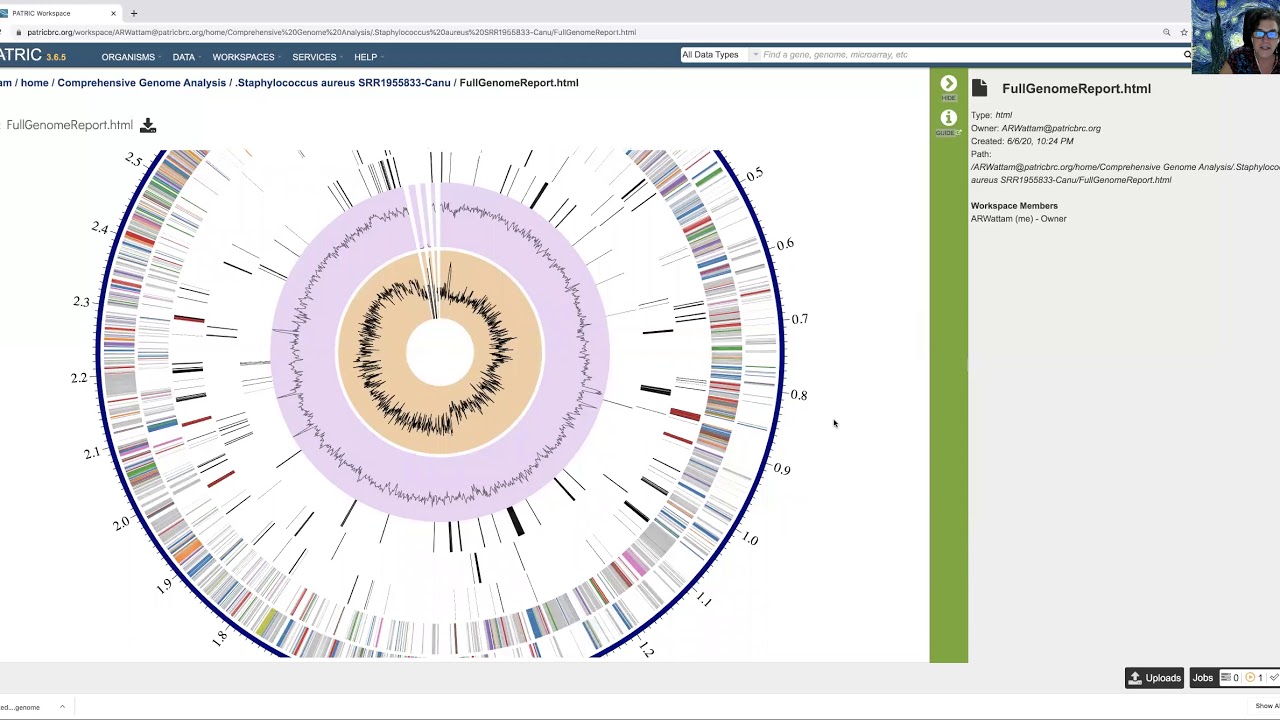The height and width of the screenshot is (720, 1280).
Task: Click browser zoom magnifier icon
Action: click(x=1166, y=32)
